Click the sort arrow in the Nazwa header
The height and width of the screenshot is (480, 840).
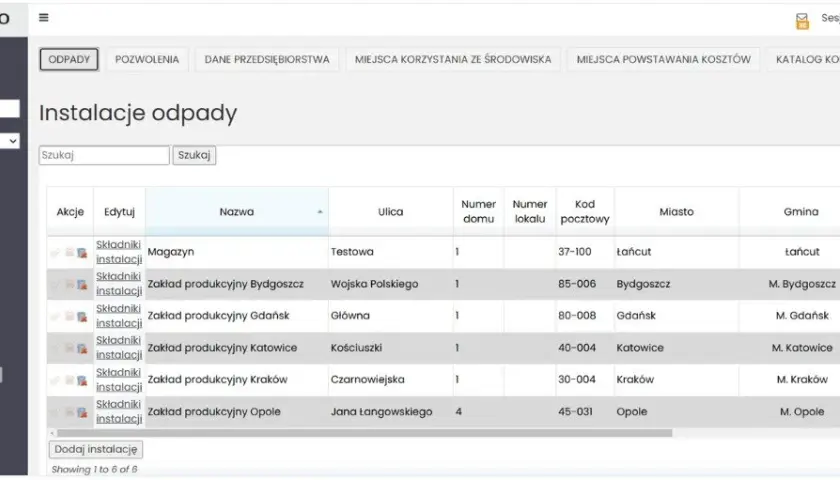(320, 212)
